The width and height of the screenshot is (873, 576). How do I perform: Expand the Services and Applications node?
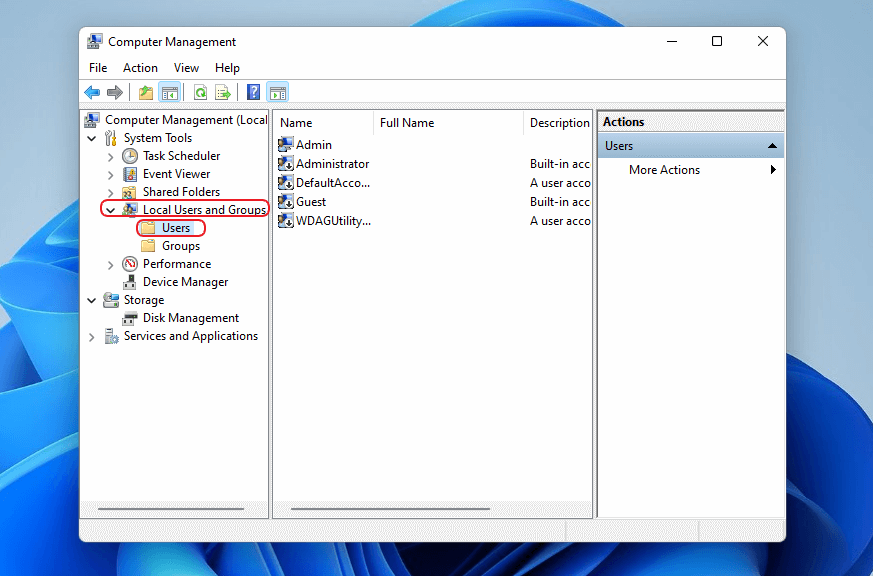point(92,337)
